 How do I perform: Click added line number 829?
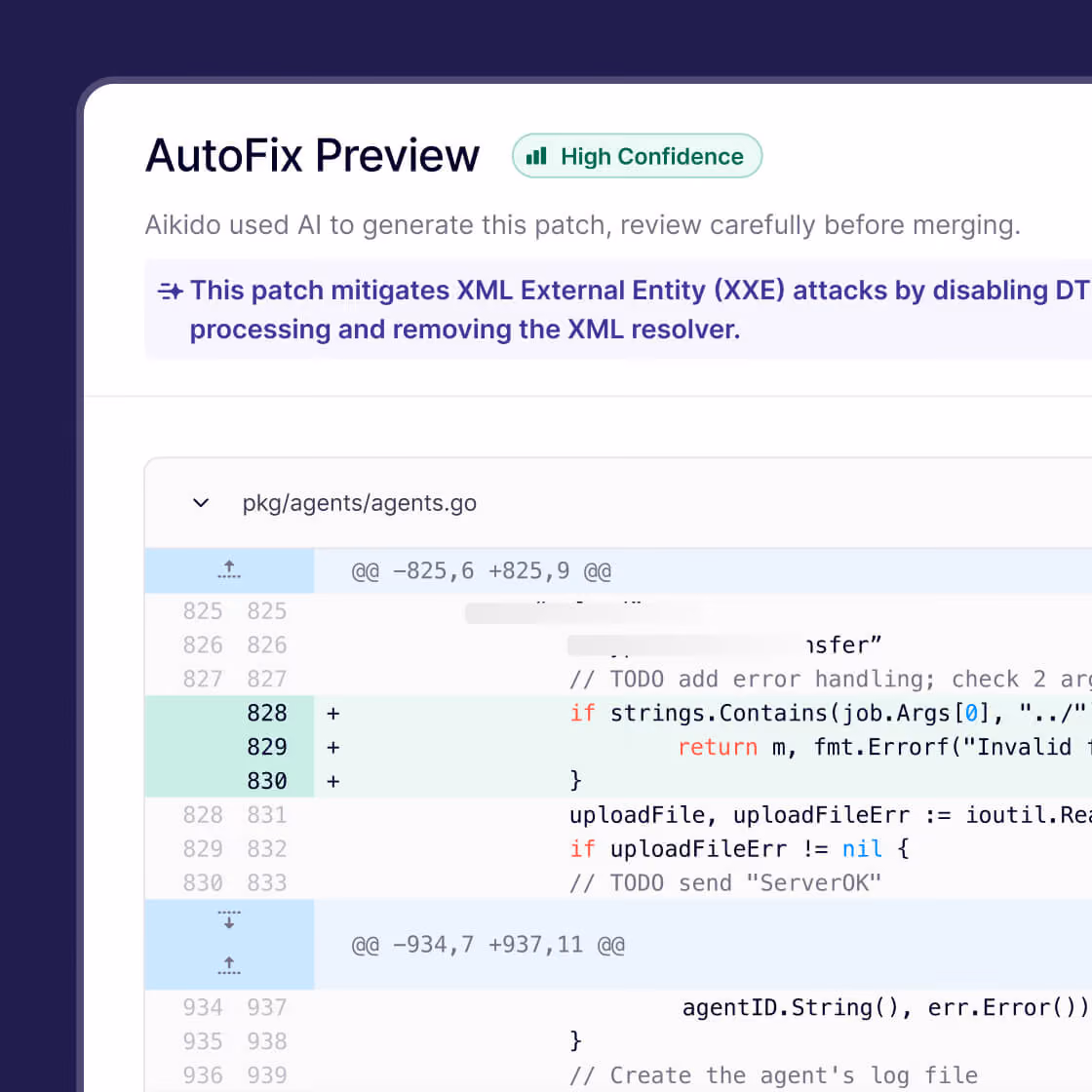(267, 747)
